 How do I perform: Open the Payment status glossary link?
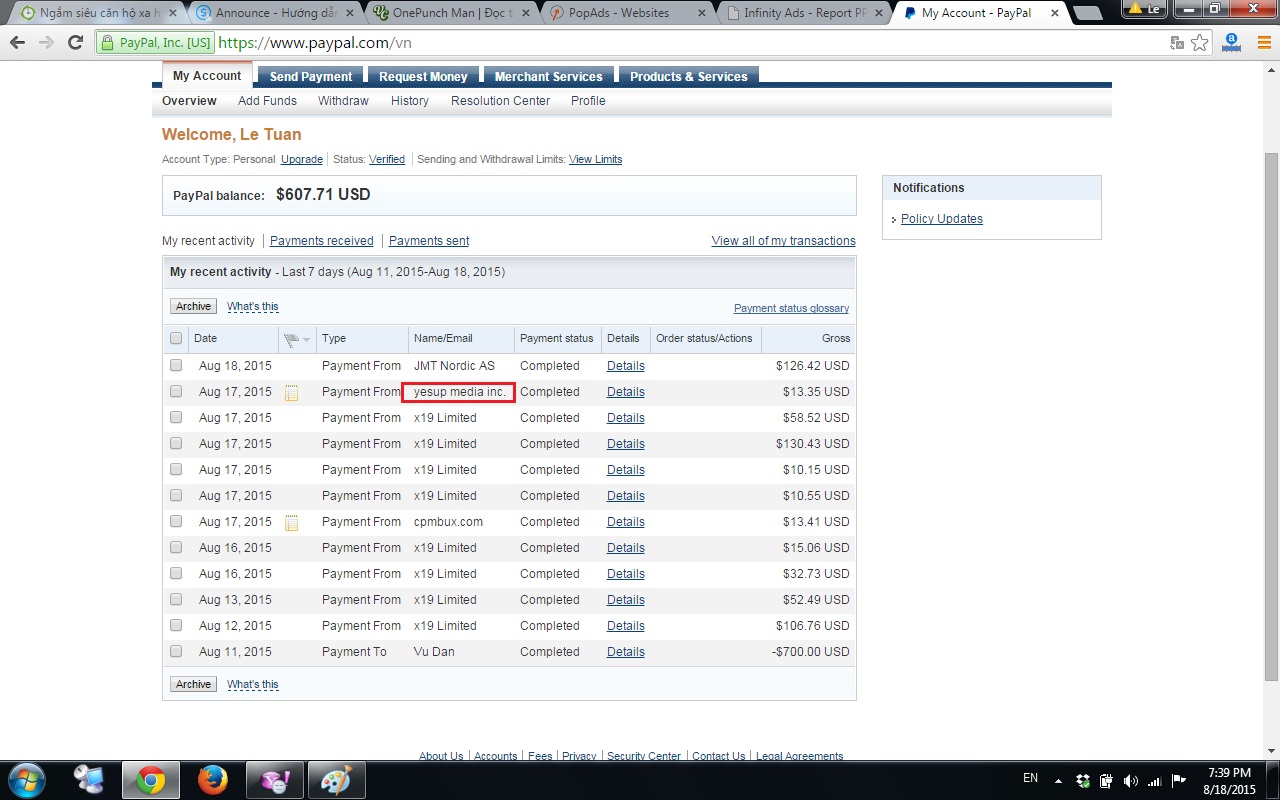tap(791, 308)
